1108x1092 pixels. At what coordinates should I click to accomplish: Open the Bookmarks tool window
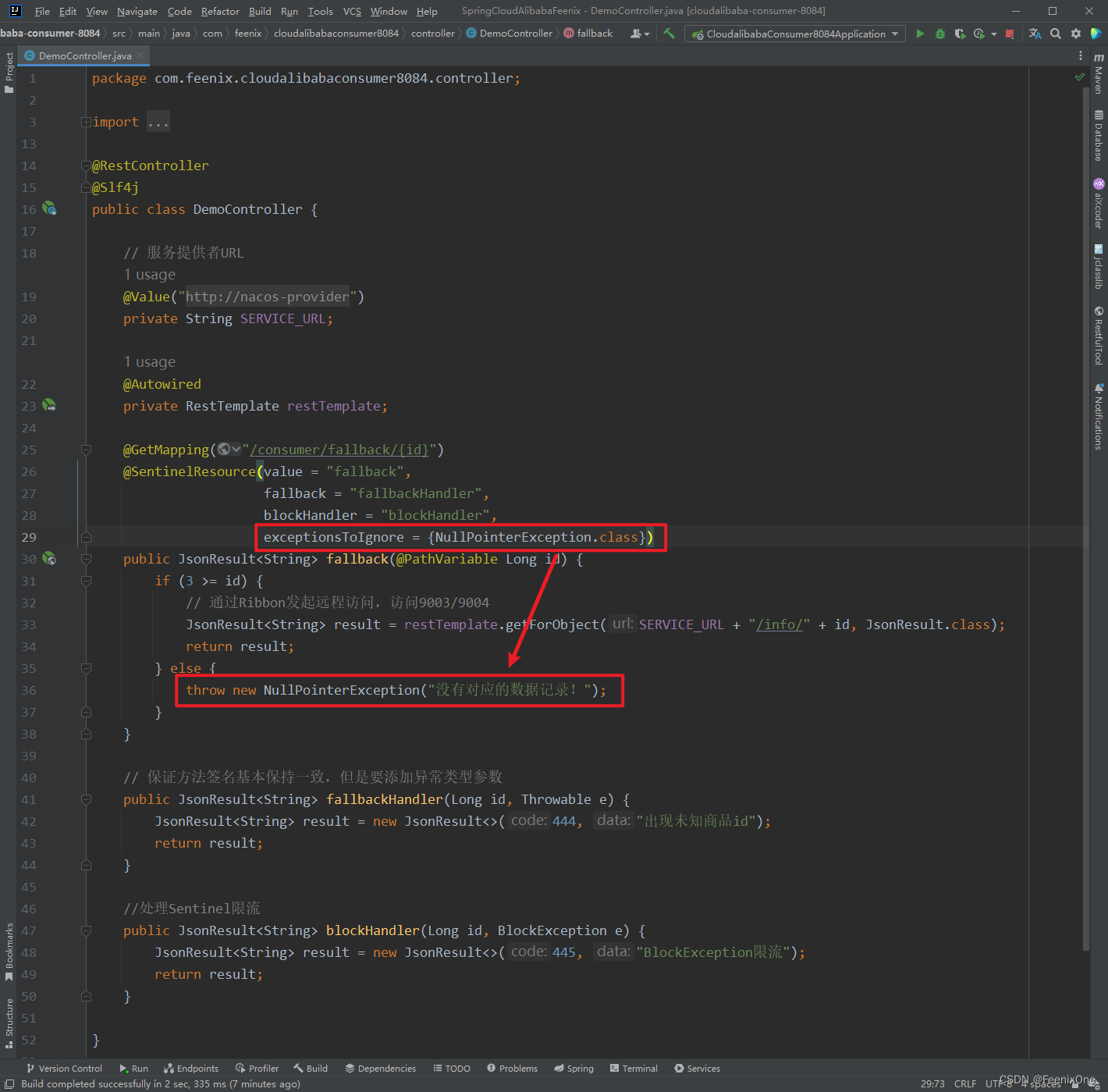(x=9, y=951)
